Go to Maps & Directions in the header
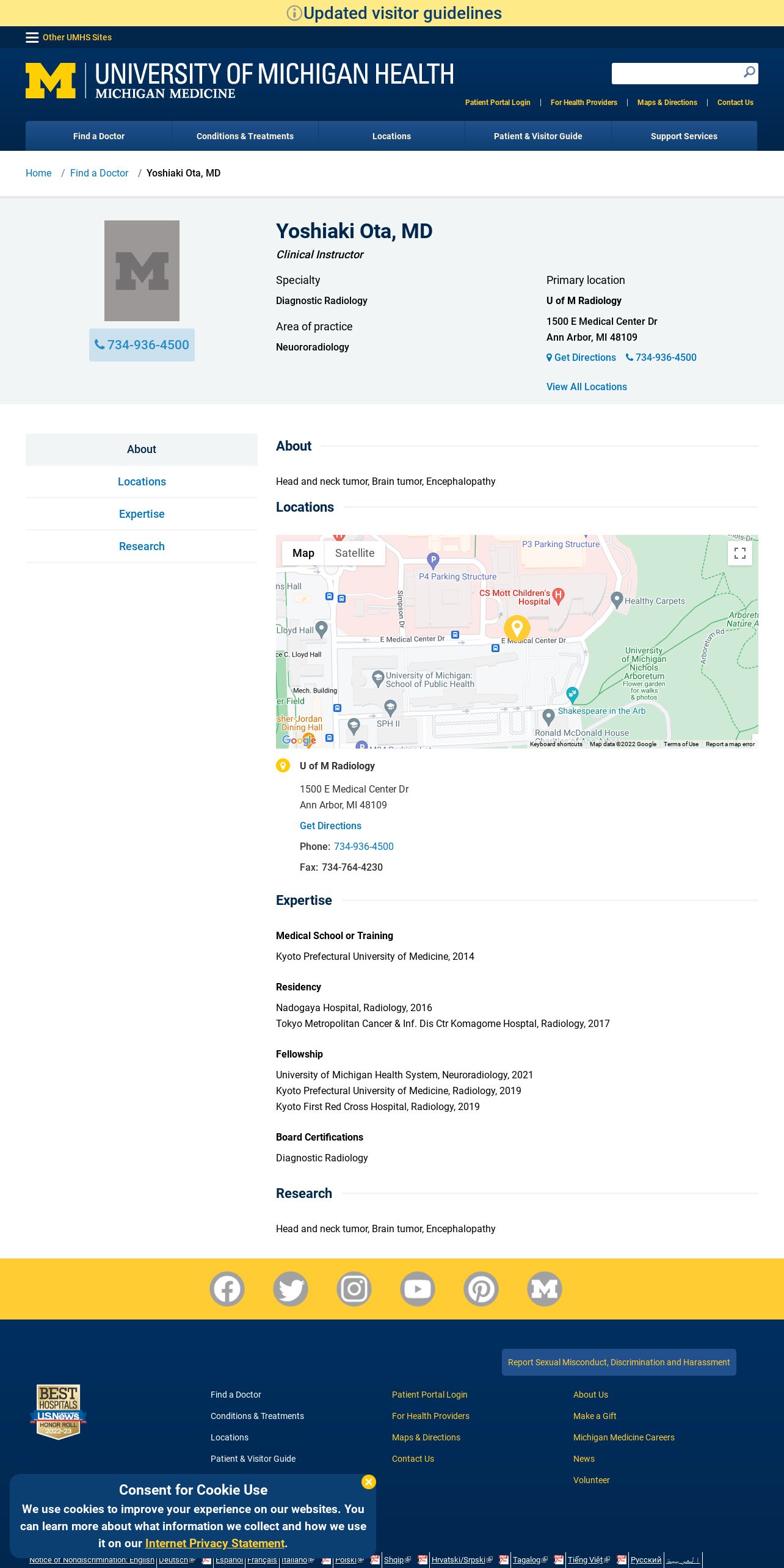Image resolution: width=784 pixels, height=1568 pixels. (x=667, y=103)
